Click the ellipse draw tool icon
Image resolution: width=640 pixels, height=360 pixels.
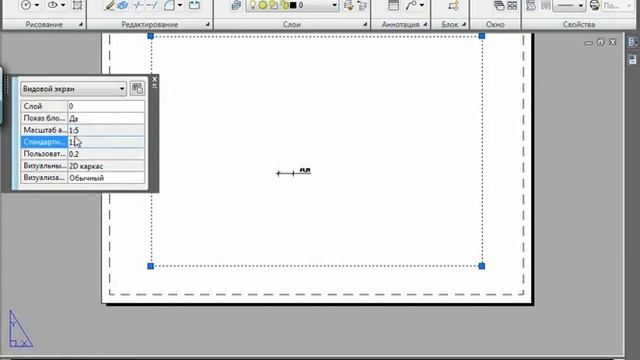pyautogui.click(x=53, y=5)
